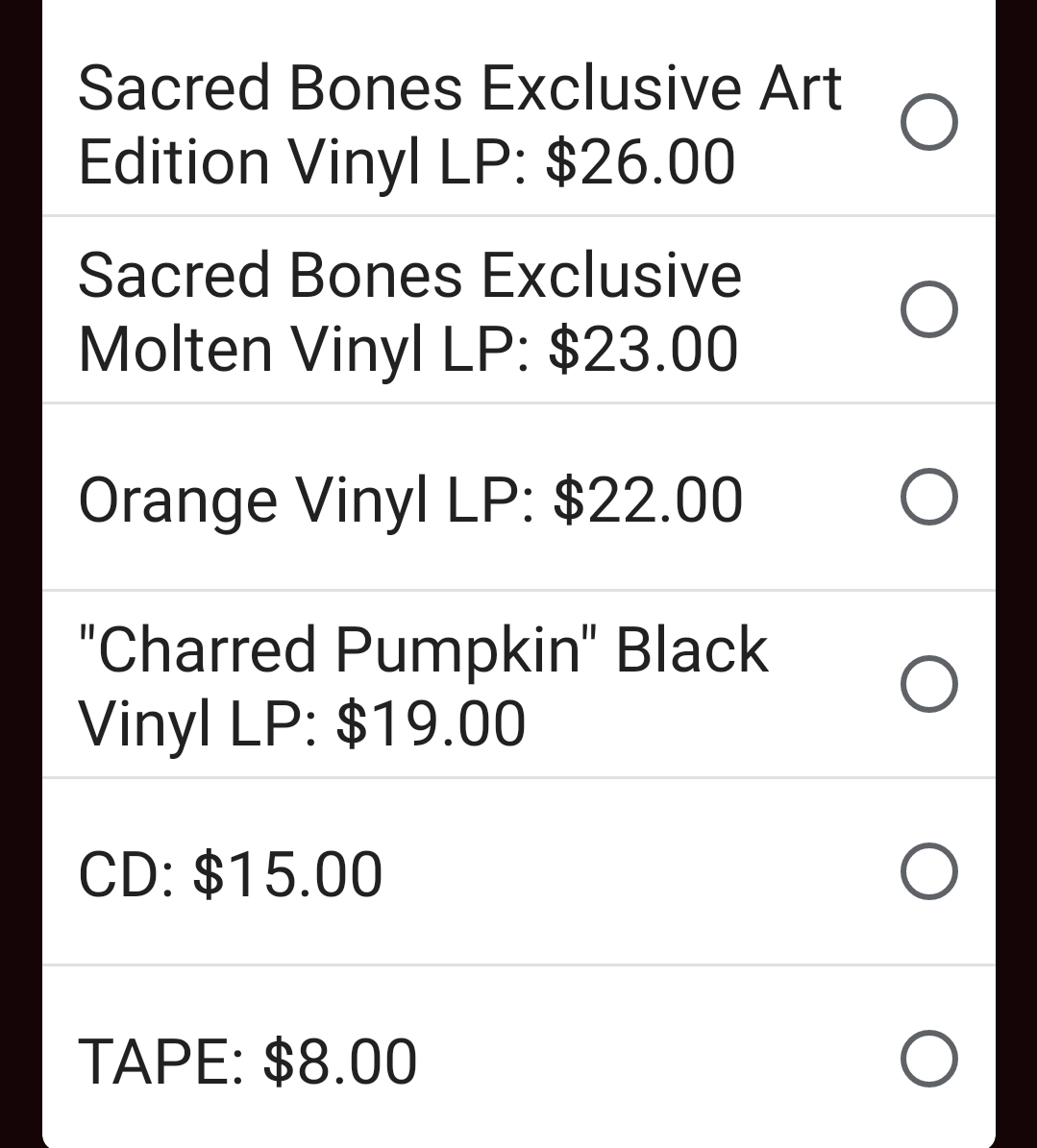The height and width of the screenshot is (1148, 1037).
Task: Select the Art Edition Vinyl LP radio button
Action: tap(928, 122)
